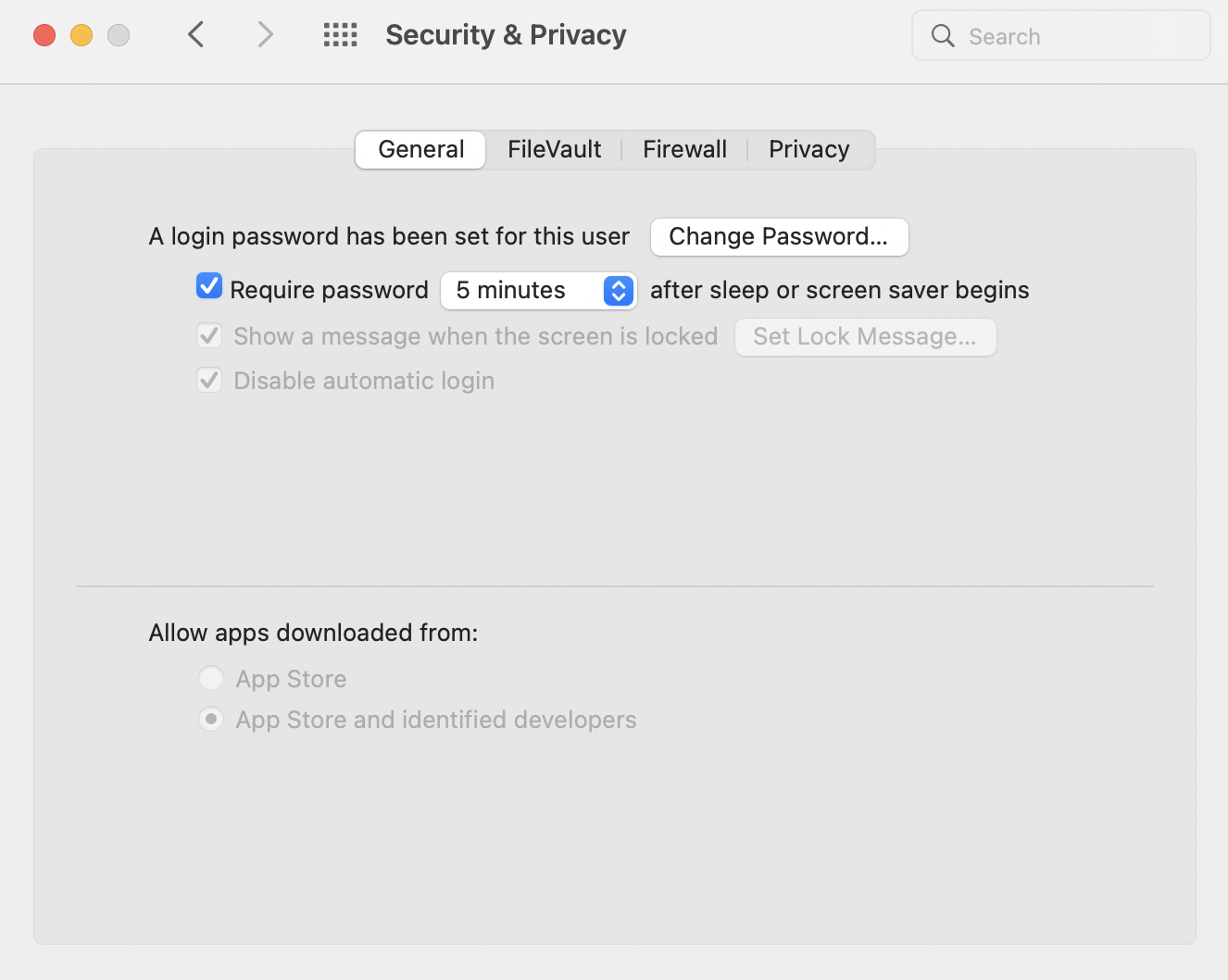Viewport: 1228px width, 980px height.
Task: Open the Privacy tab
Action: click(808, 149)
